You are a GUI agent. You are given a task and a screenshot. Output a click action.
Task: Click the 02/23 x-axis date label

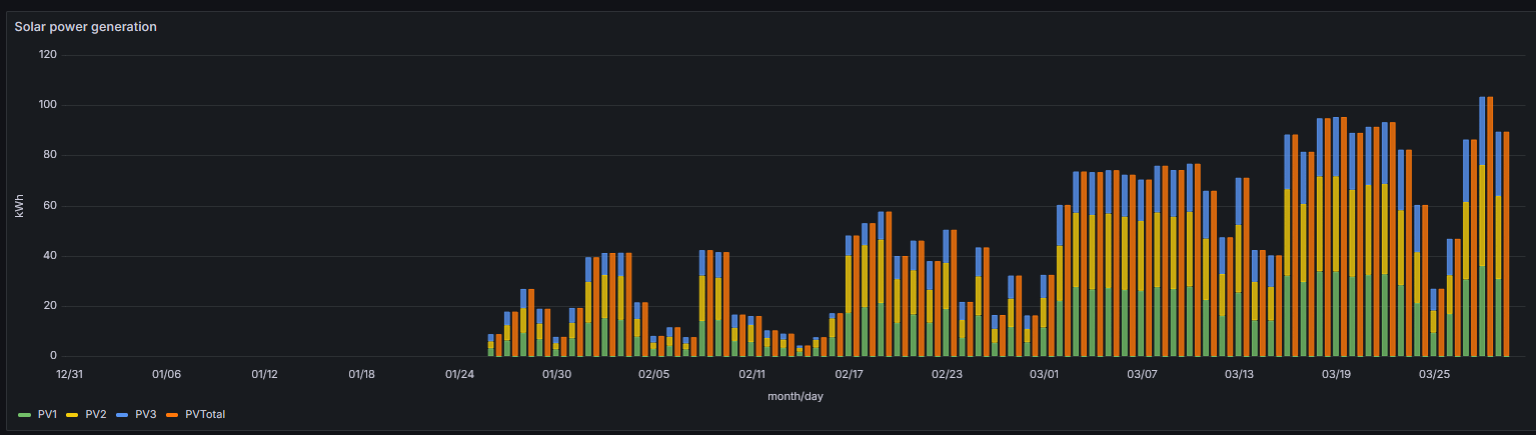click(x=947, y=374)
